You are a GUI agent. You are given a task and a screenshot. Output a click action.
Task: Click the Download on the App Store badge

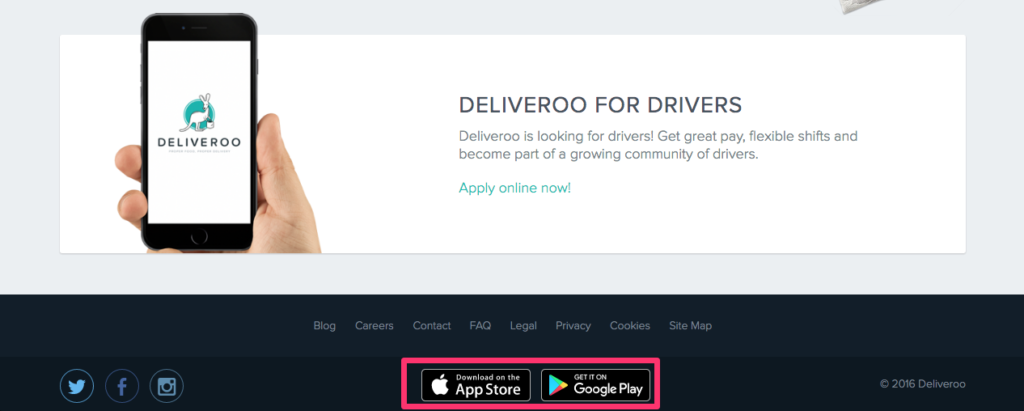tap(475, 385)
